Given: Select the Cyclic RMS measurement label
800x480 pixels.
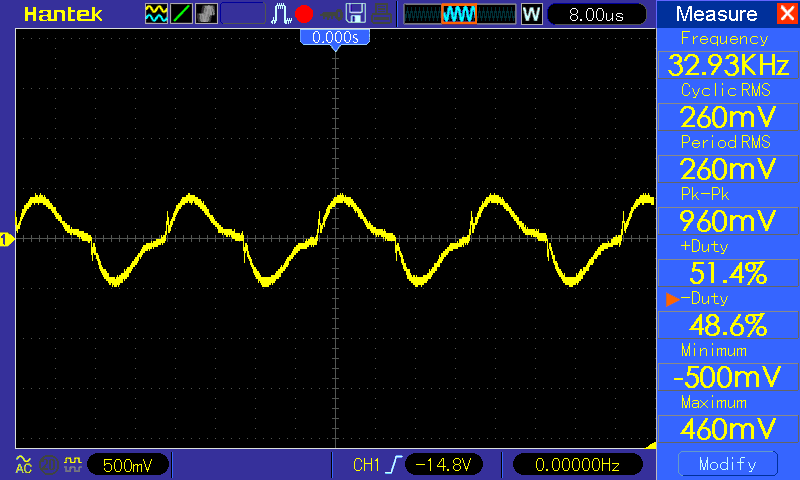Looking at the screenshot, I should click(x=726, y=90).
